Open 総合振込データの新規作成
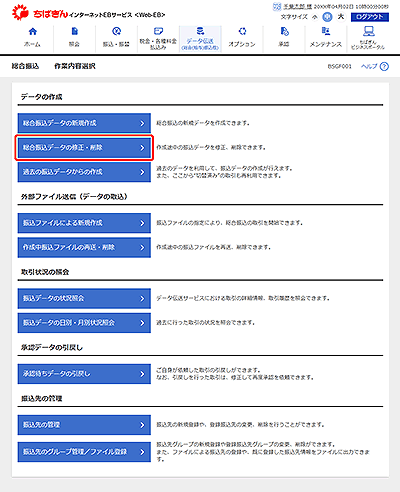400x492 pixels. tap(84, 123)
